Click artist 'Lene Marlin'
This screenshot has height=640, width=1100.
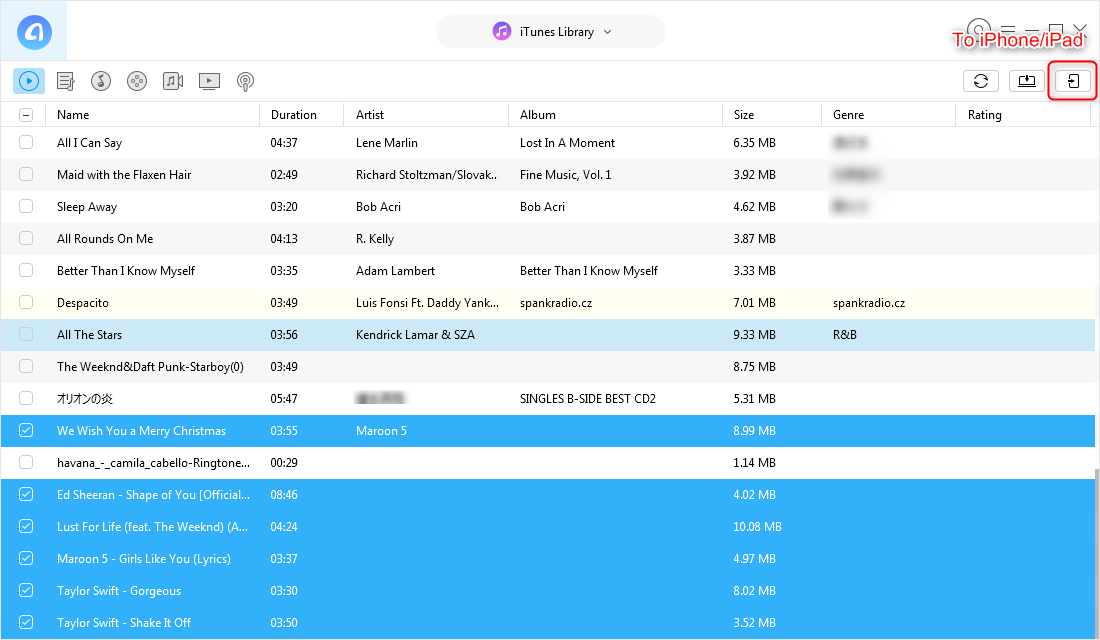click(387, 142)
